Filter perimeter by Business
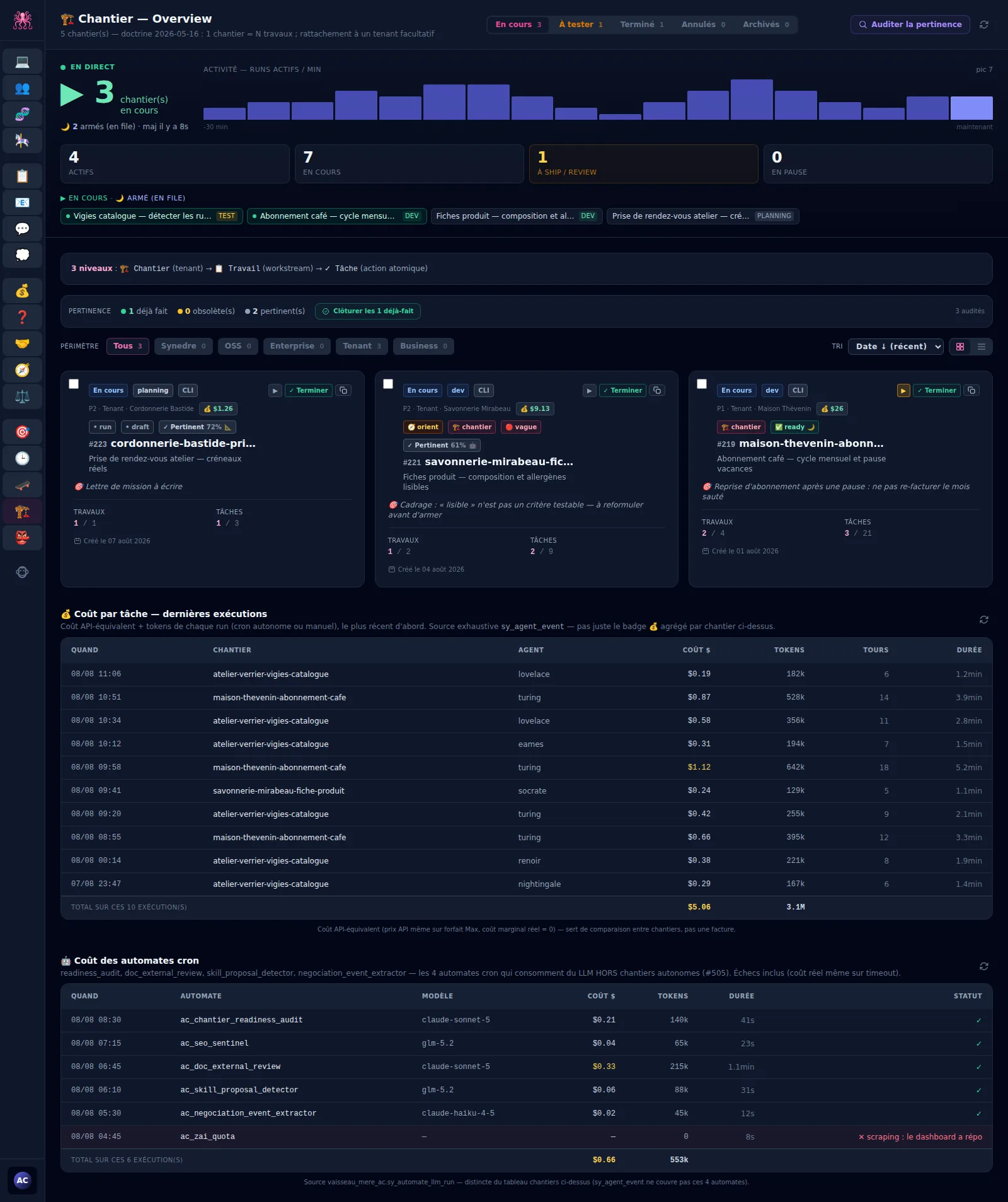This screenshot has height=1202, width=1008. point(423,346)
